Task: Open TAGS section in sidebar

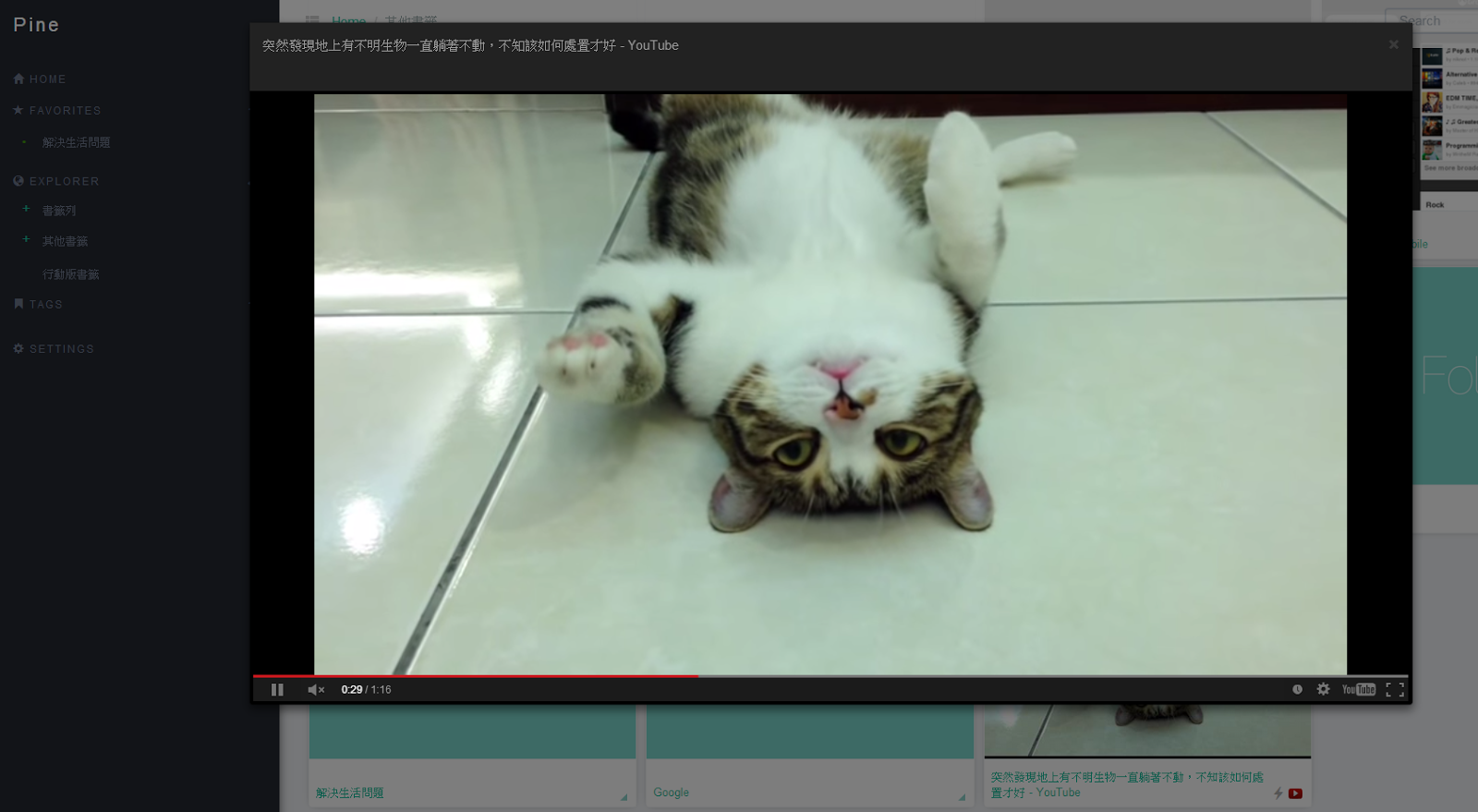Action: (46, 305)
